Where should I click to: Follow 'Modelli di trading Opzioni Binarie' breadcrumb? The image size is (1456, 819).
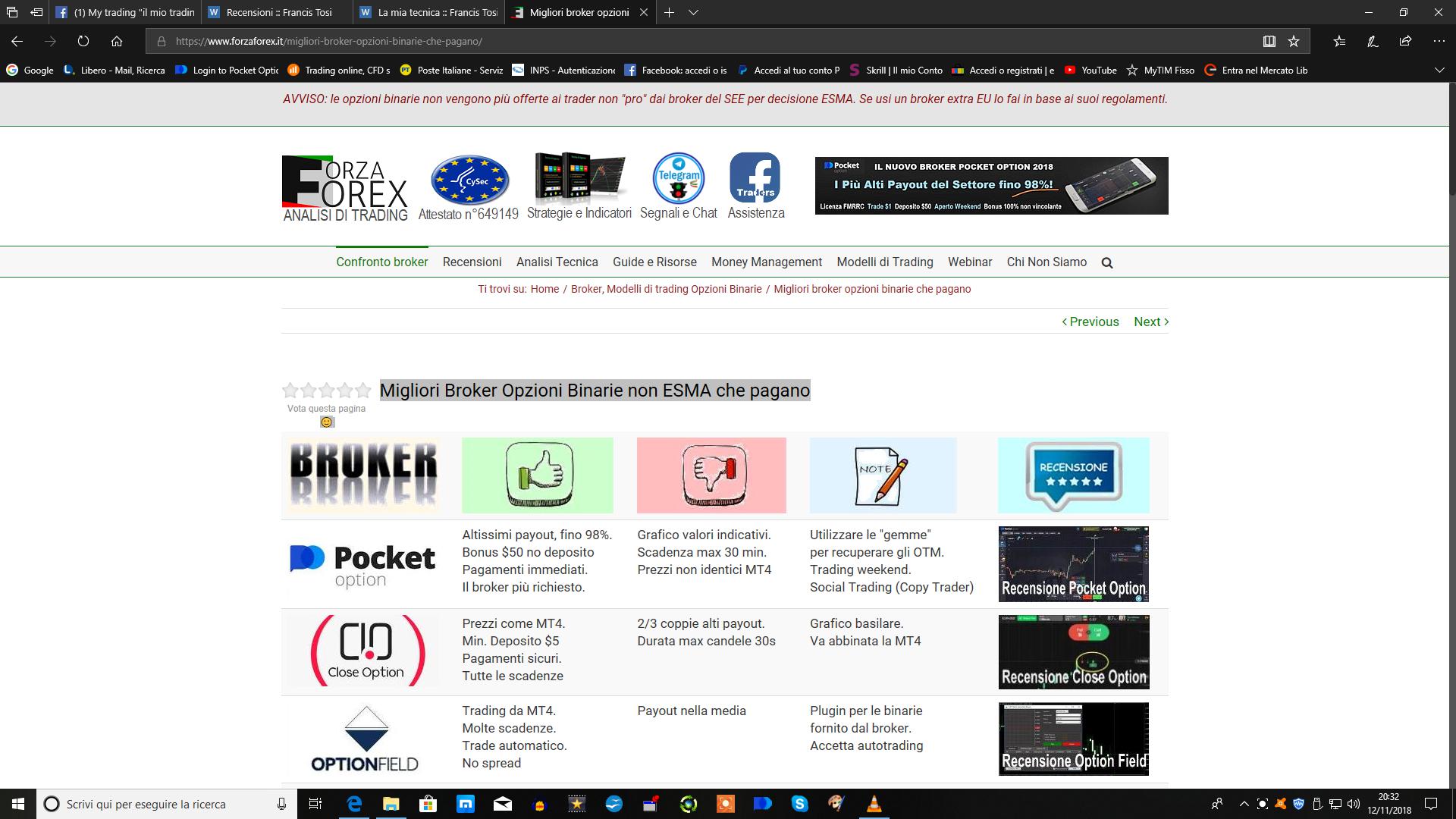coord(684,289)
